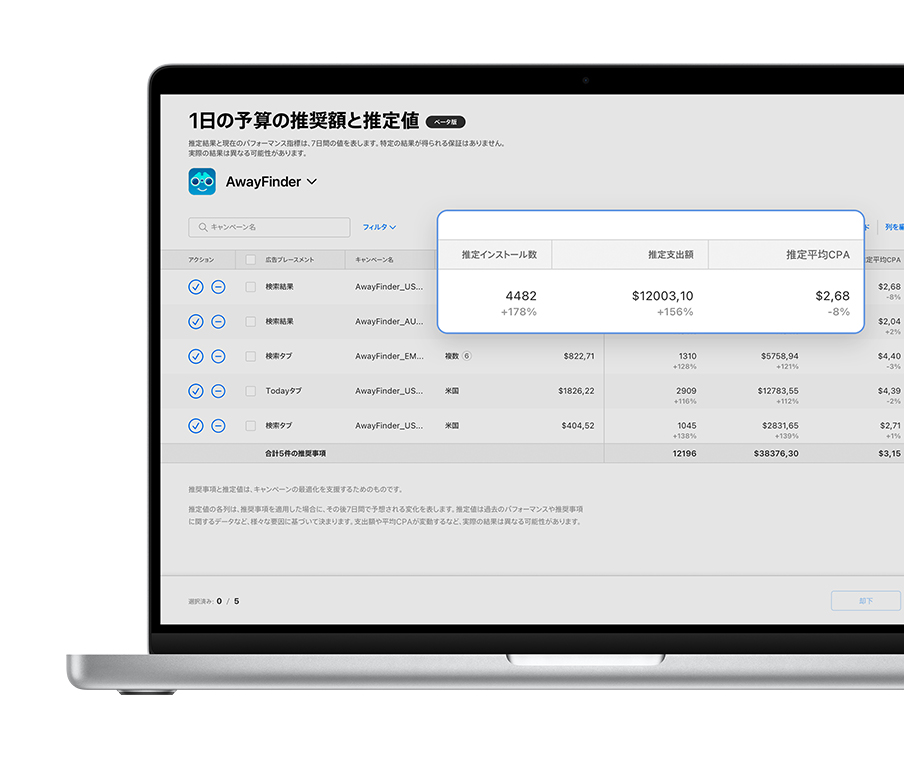This screenshot has width=904, height=758.
Task: Expand the フィルタ dropdown
Action: pos(379,228)
